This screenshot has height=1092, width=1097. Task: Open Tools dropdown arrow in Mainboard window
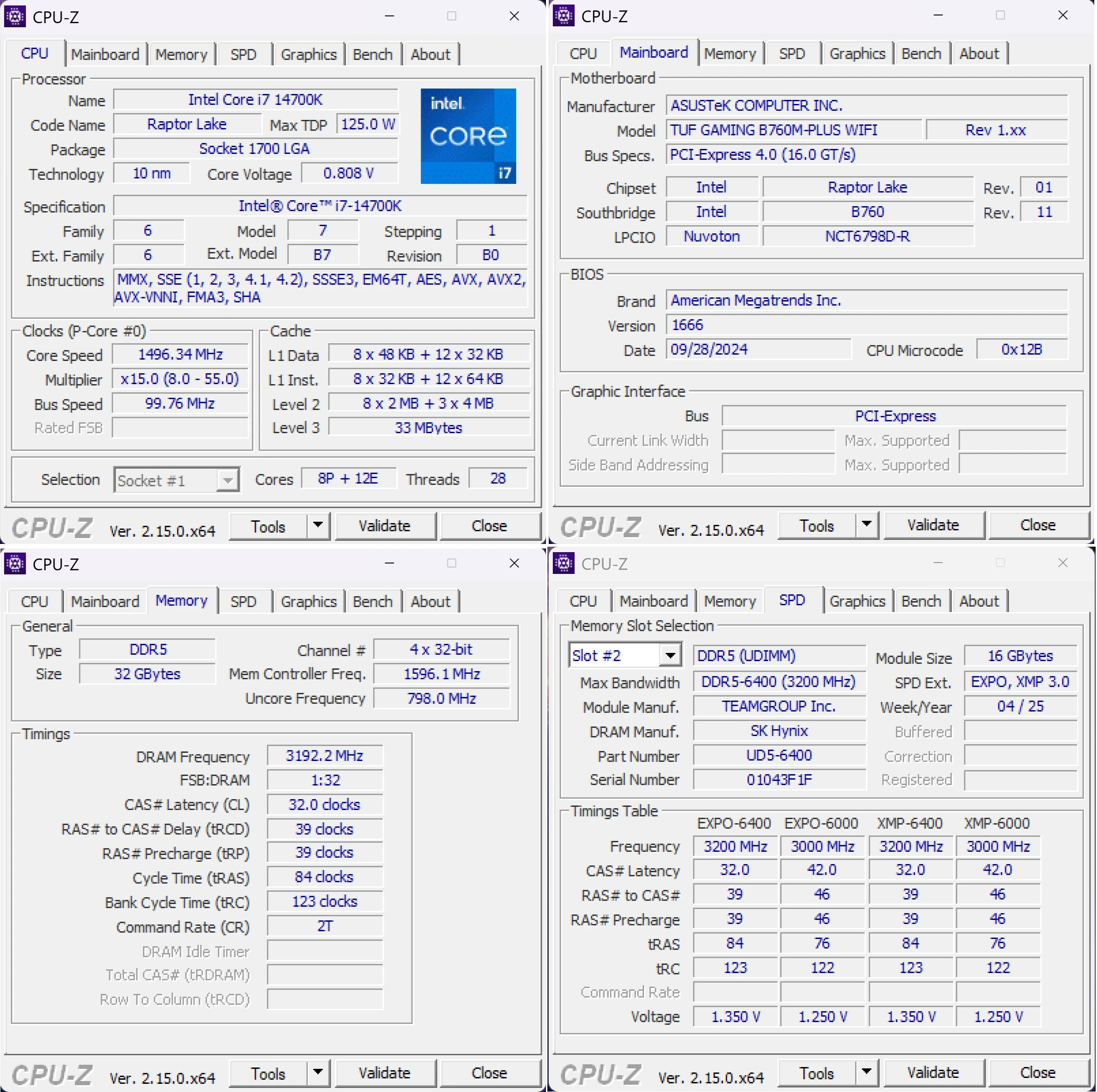(x=866, y=524)
